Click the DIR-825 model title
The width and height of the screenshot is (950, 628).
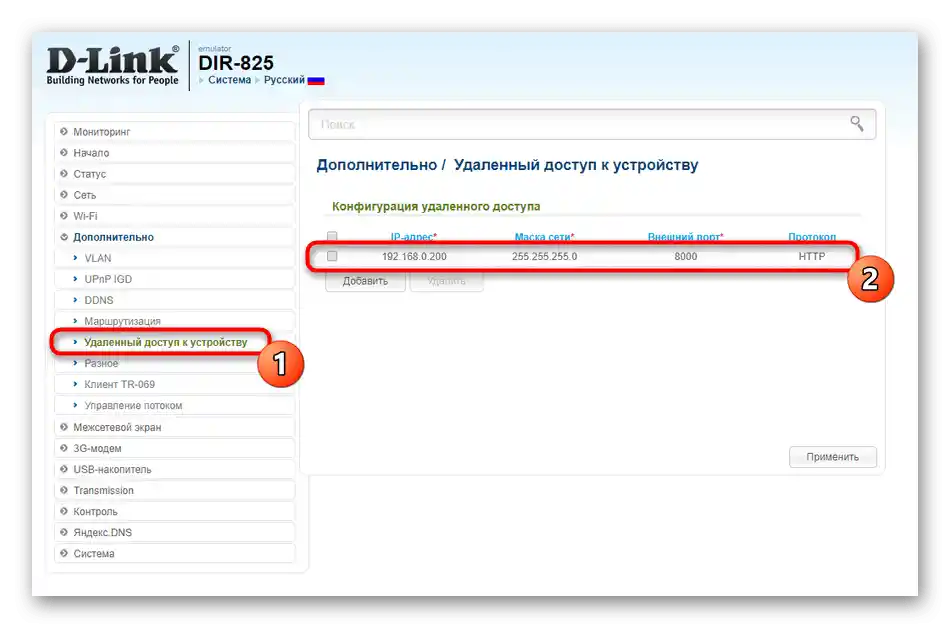point(236,63)
